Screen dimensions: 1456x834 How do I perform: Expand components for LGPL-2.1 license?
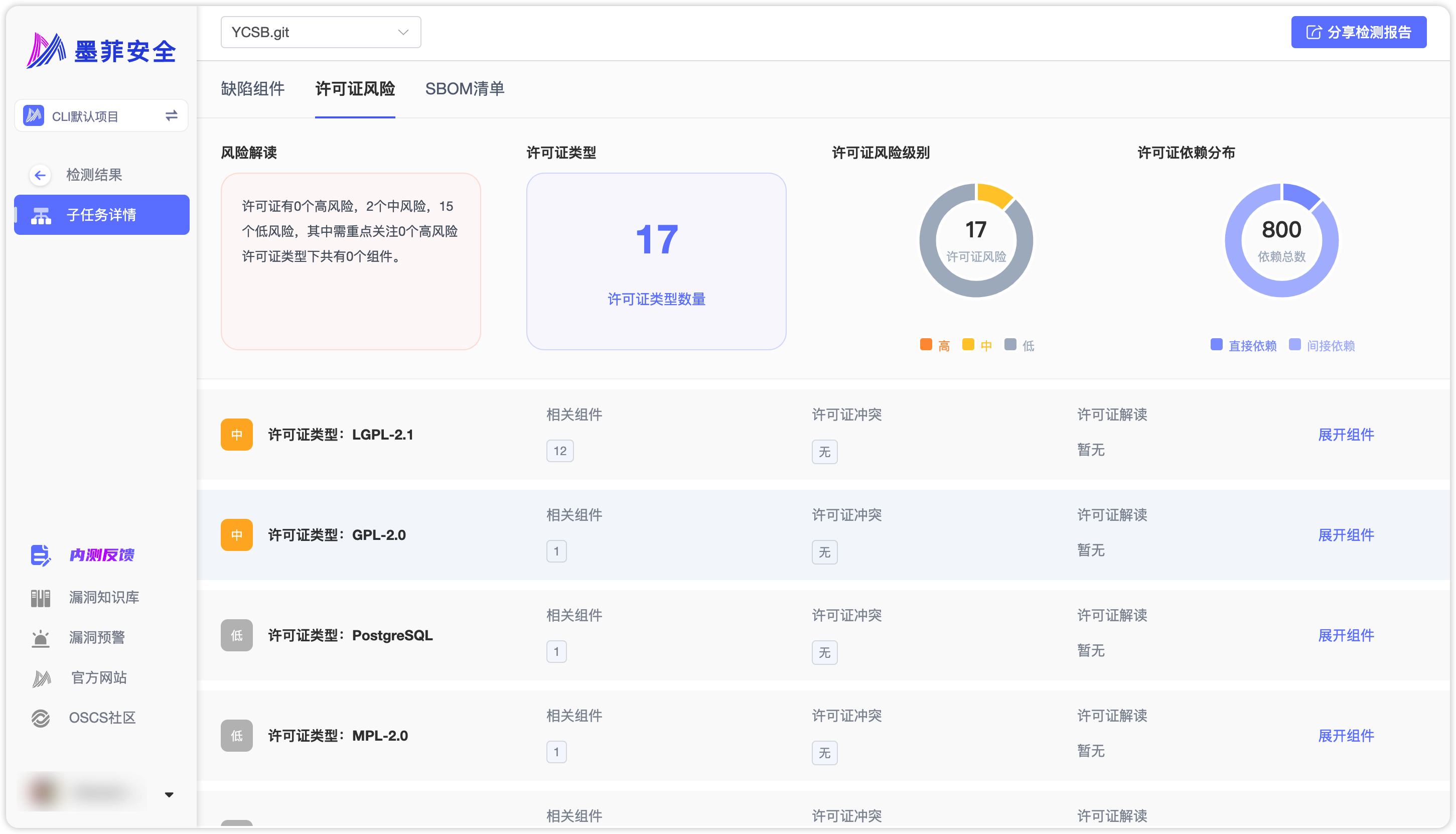(x=1346, y=435)
